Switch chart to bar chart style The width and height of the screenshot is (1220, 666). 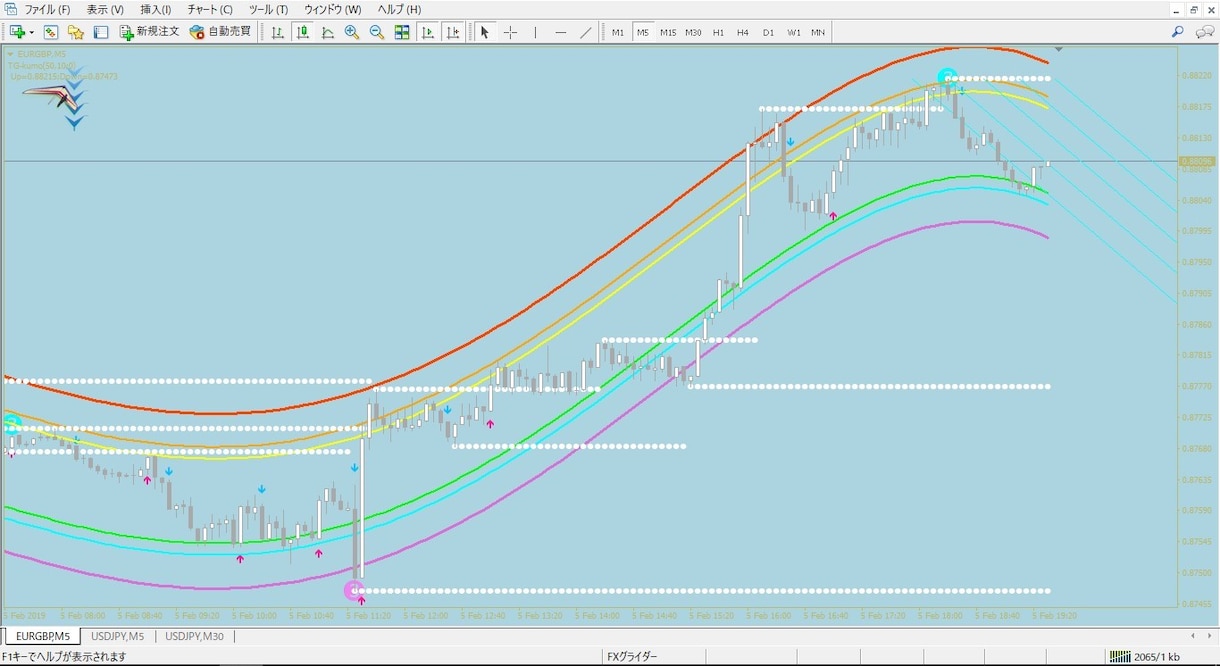278,32
